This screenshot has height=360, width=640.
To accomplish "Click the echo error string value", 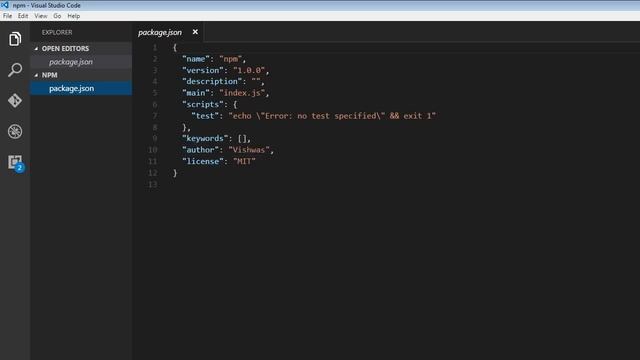I will pos(332,116).
